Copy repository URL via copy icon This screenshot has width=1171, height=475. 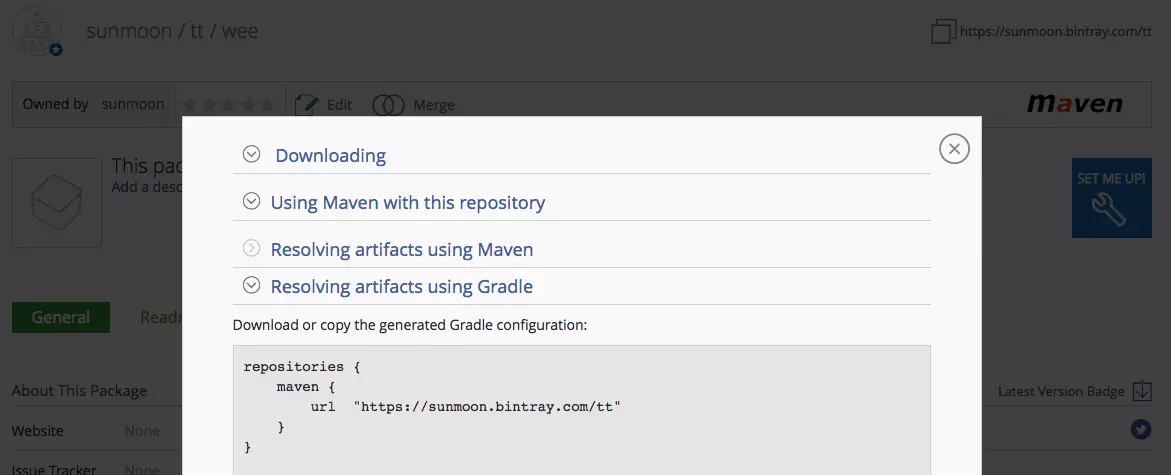(943, 32)
